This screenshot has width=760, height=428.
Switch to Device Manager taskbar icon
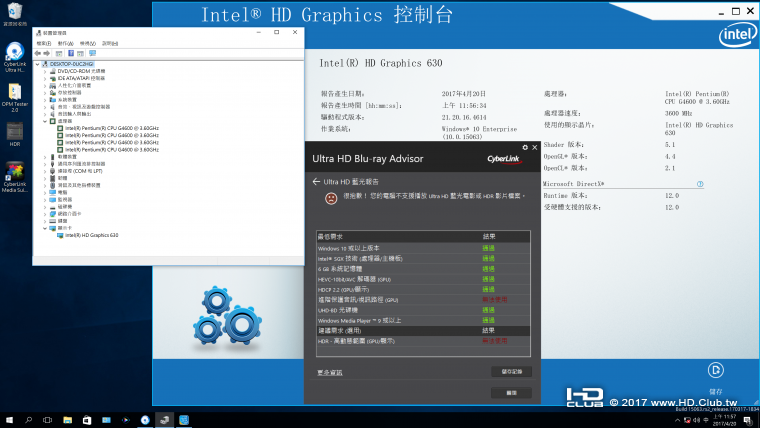tap(165, 420)
